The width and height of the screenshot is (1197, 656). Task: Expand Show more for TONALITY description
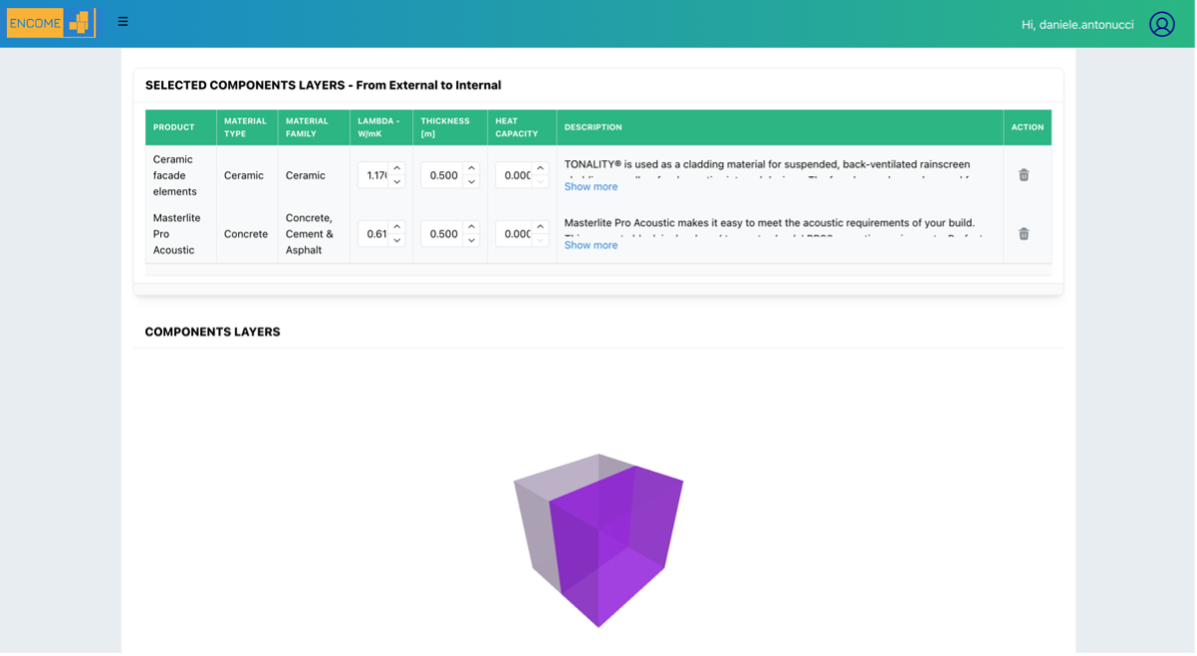pos(591,187)
